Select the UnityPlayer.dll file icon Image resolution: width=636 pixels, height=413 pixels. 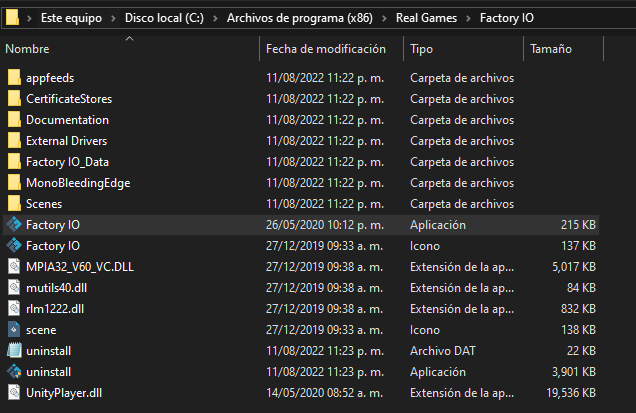click(x=14, y=393)
